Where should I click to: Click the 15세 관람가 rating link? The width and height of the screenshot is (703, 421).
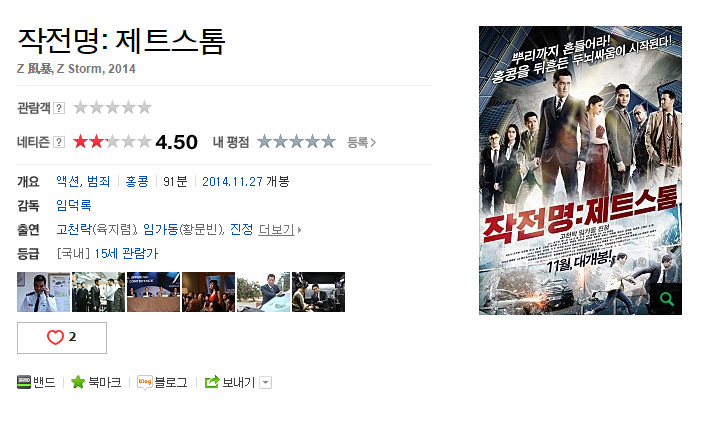point(126,254)
